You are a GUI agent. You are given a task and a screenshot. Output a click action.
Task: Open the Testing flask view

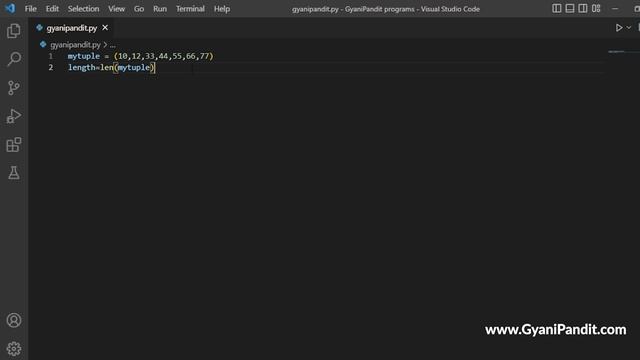(x=13, y=173)
